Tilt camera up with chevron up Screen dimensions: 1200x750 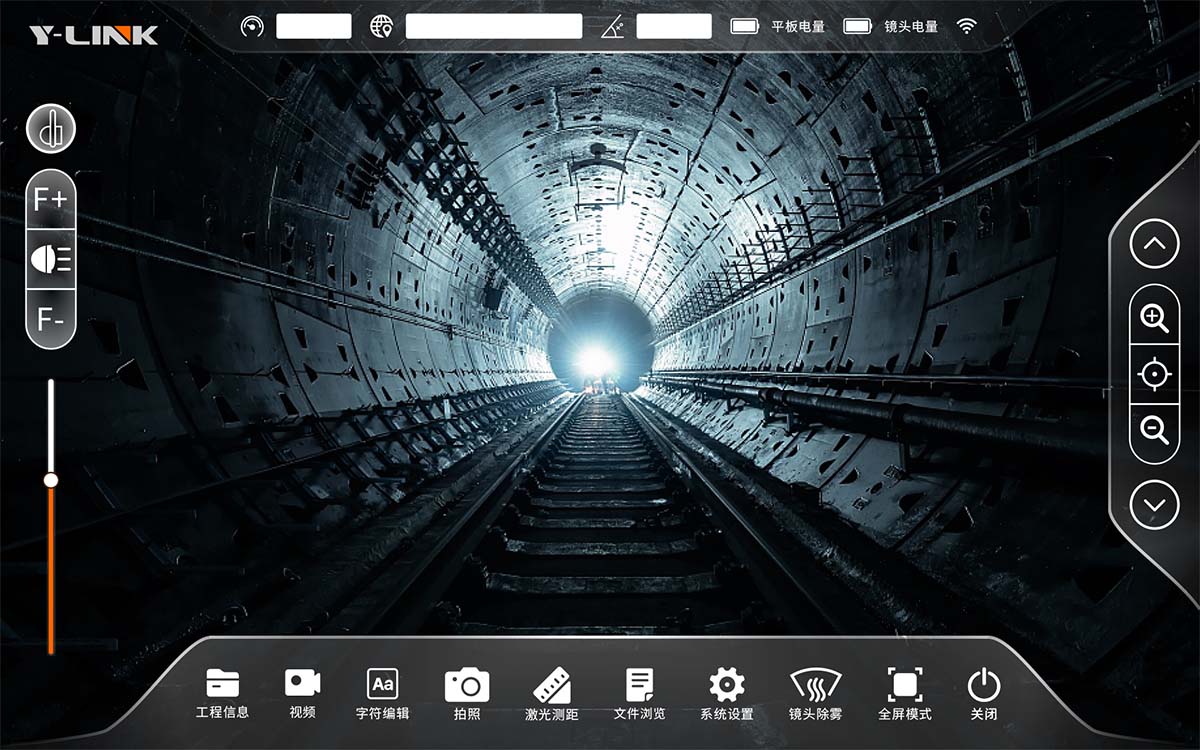click(1155, 243)
